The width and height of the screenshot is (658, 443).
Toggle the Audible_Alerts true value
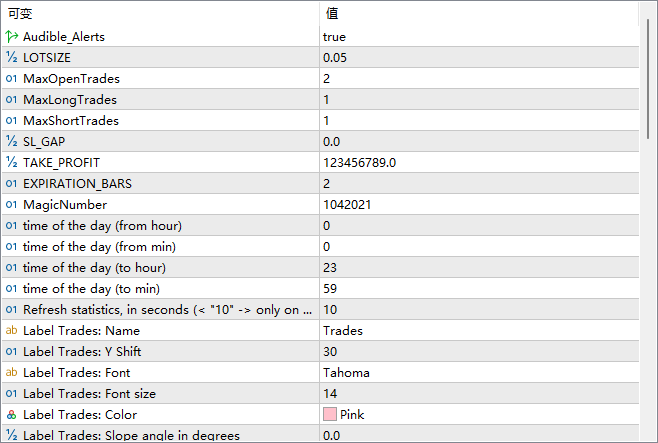coord(334,36)
